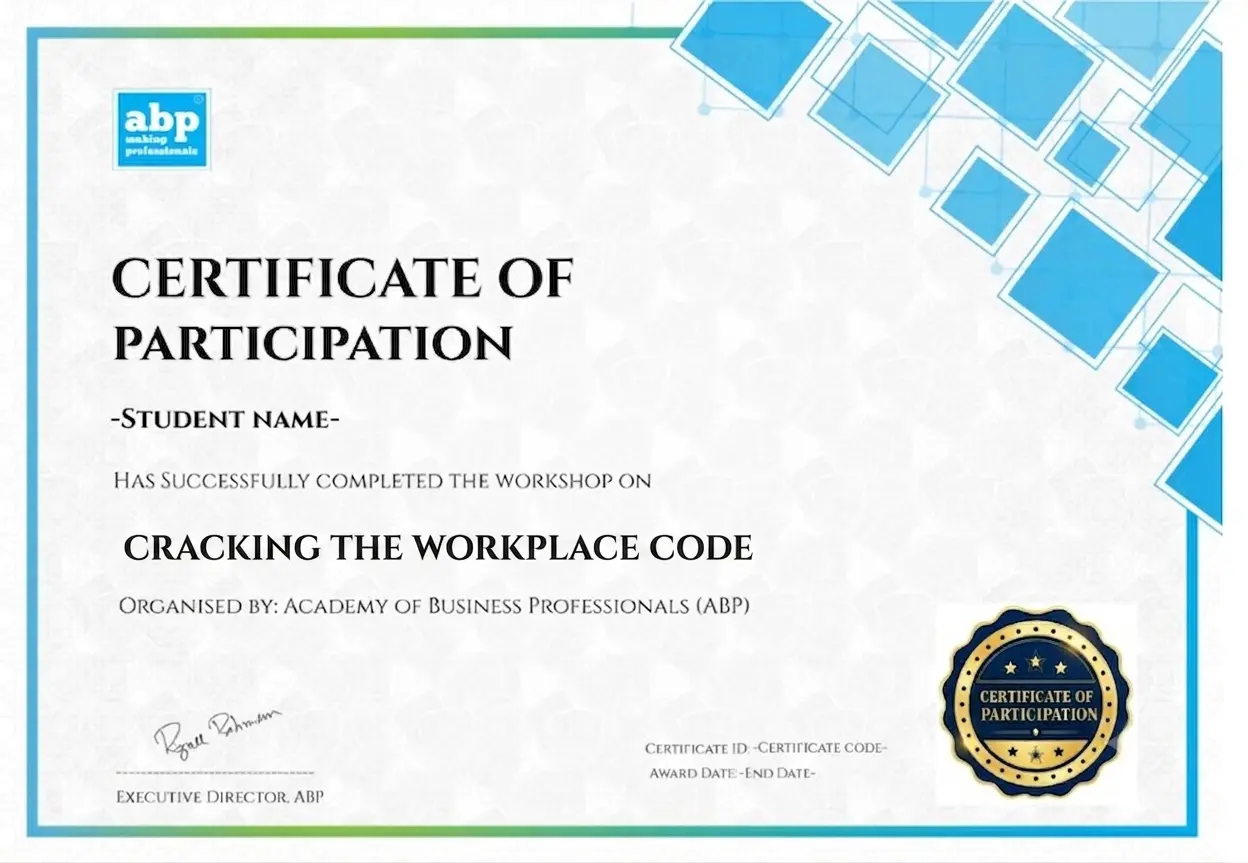This screenshot has width=1248, height=863.
Task: Click the gold Certificate of Participation seal
Action: [1037, 700]
